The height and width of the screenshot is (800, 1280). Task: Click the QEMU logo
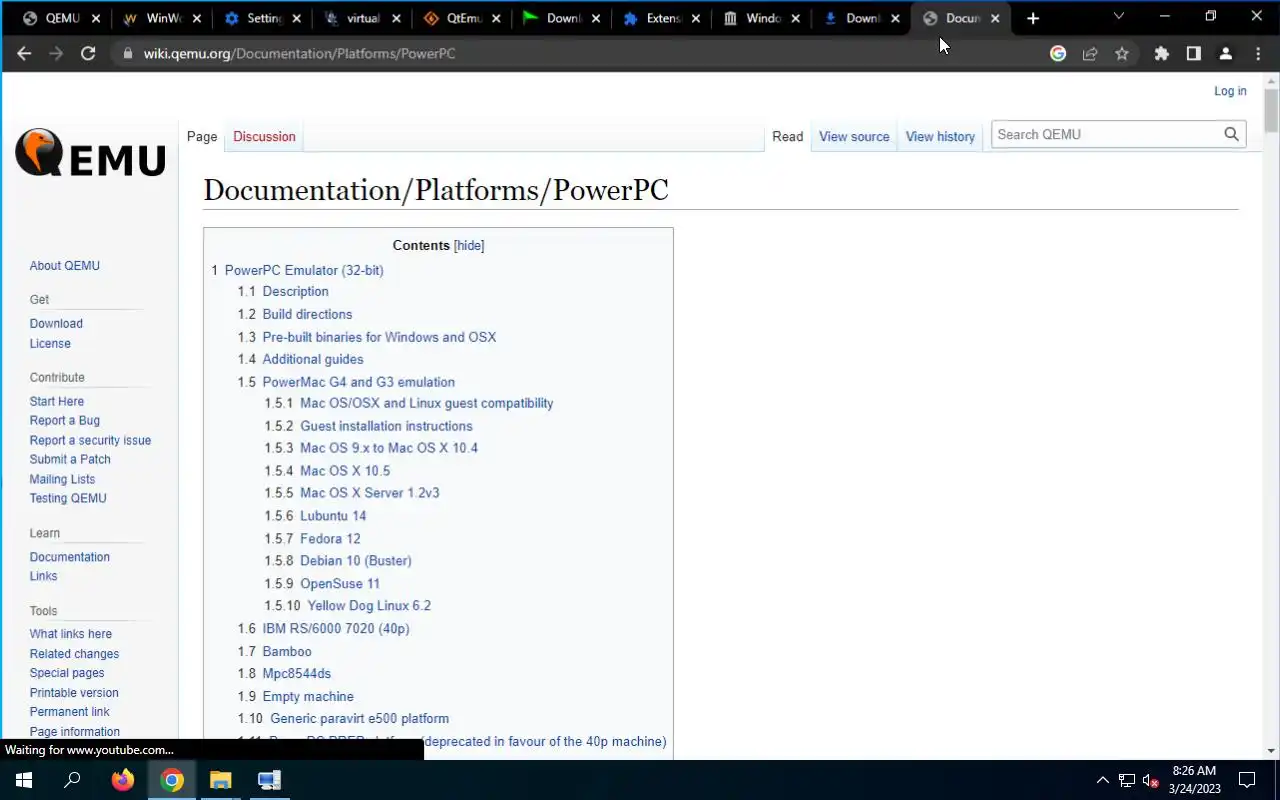point(90,153)
